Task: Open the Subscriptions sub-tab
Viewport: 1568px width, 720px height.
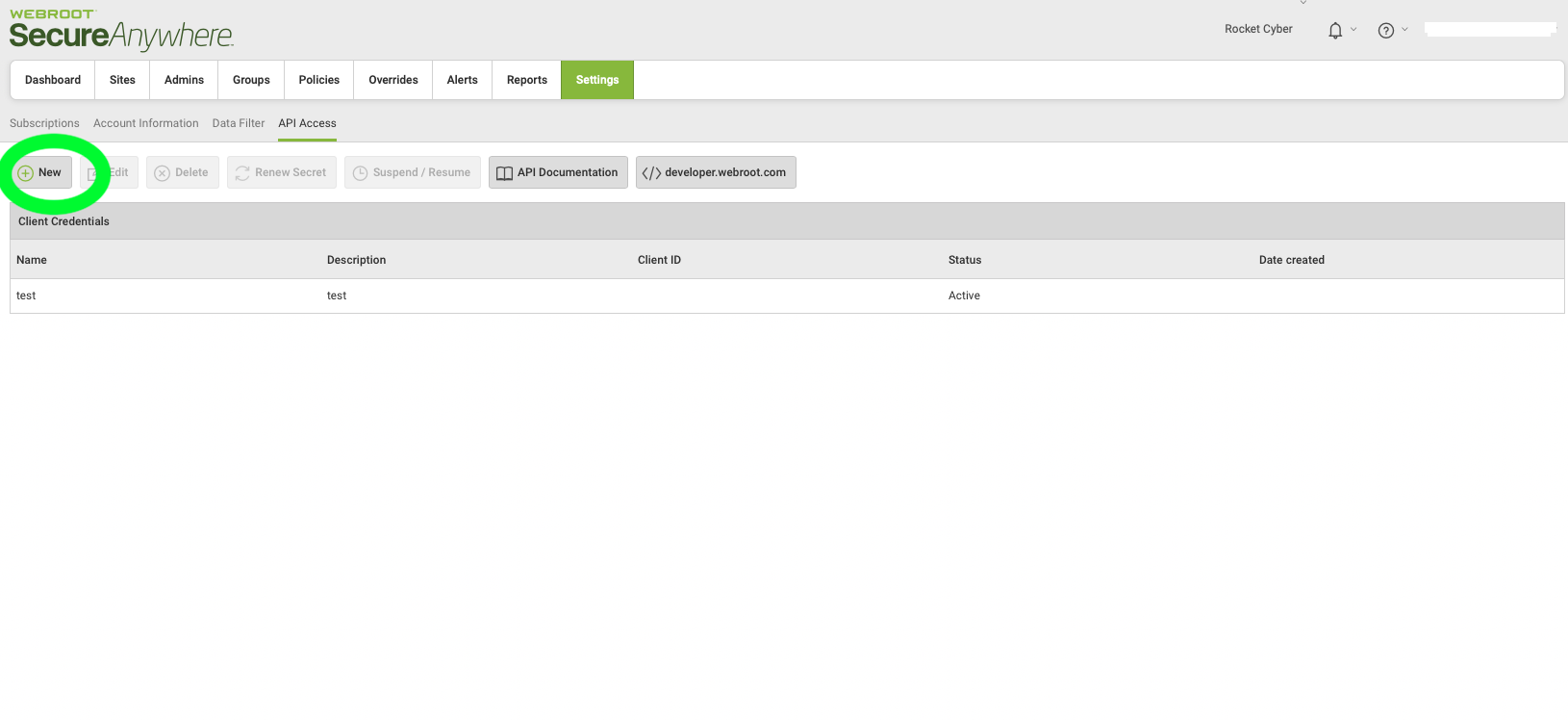Action: click(44, 123)
